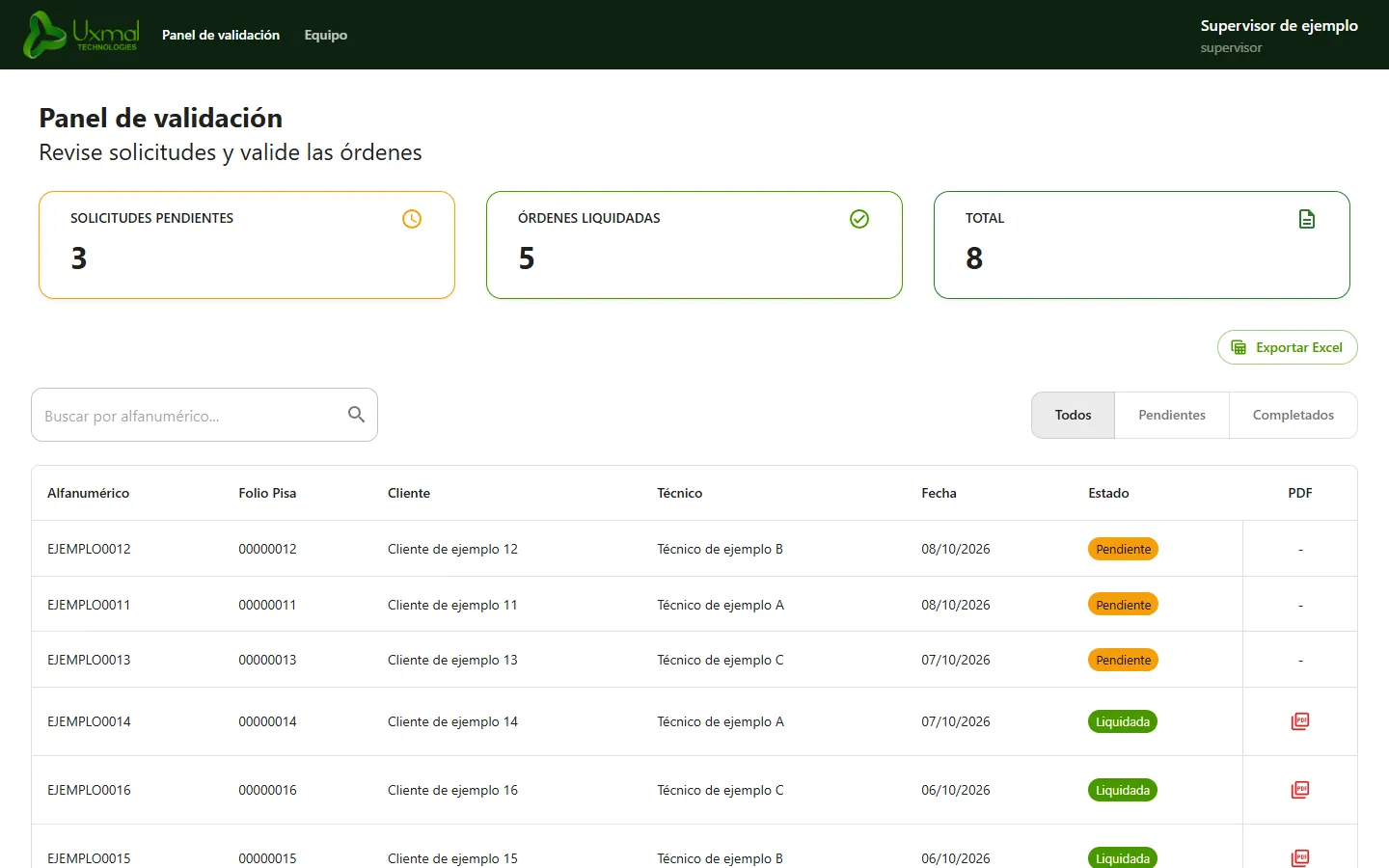The width and height of the screenshot is (1389, 868).
Task: Click the document icon in Total card
Action: (x=1307, y=219)
